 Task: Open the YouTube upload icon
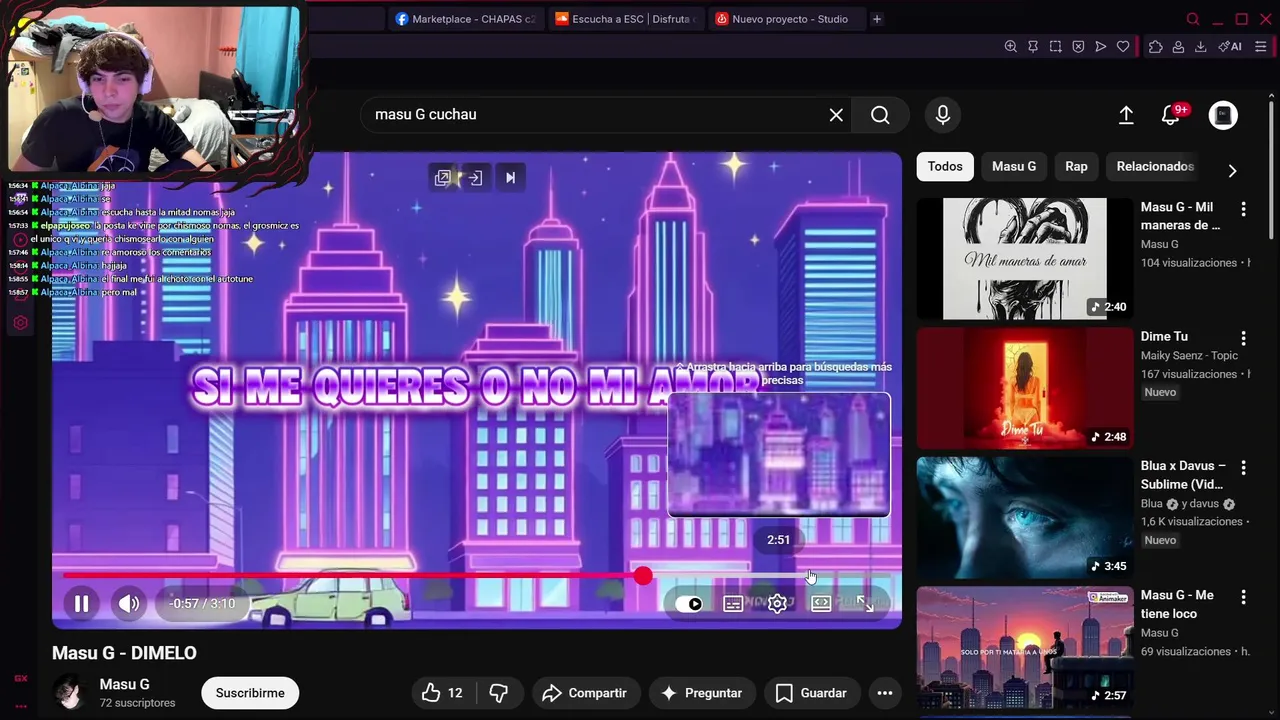coord(1126,115)
